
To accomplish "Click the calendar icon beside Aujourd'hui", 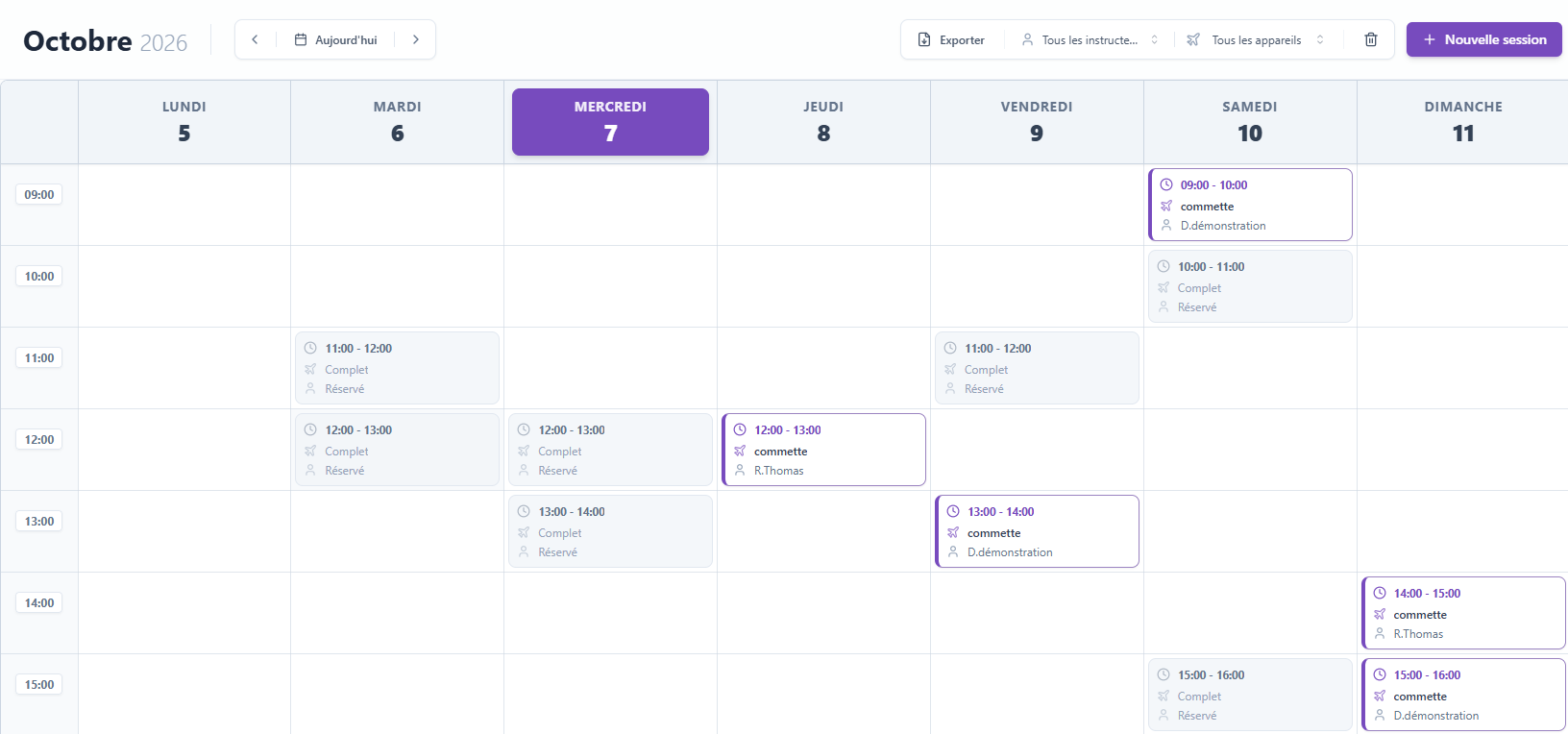I will click(x=301, y=39).
